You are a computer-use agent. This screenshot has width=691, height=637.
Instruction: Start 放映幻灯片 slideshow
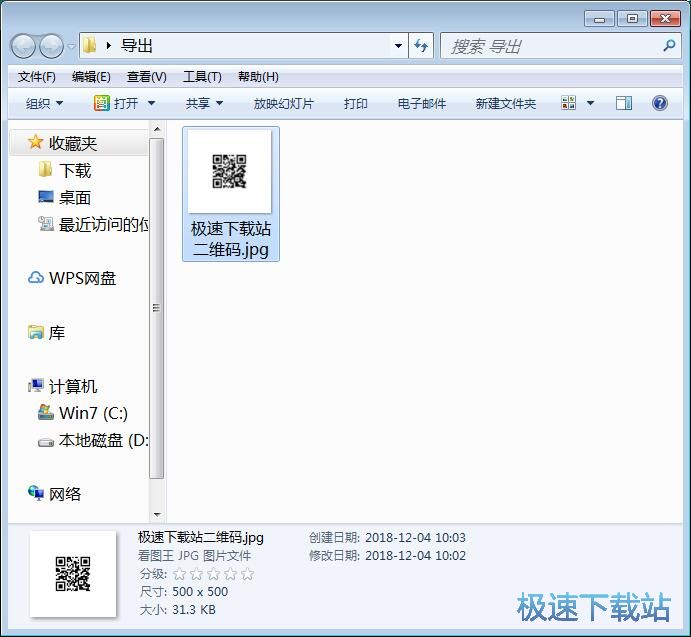[283, 104]
